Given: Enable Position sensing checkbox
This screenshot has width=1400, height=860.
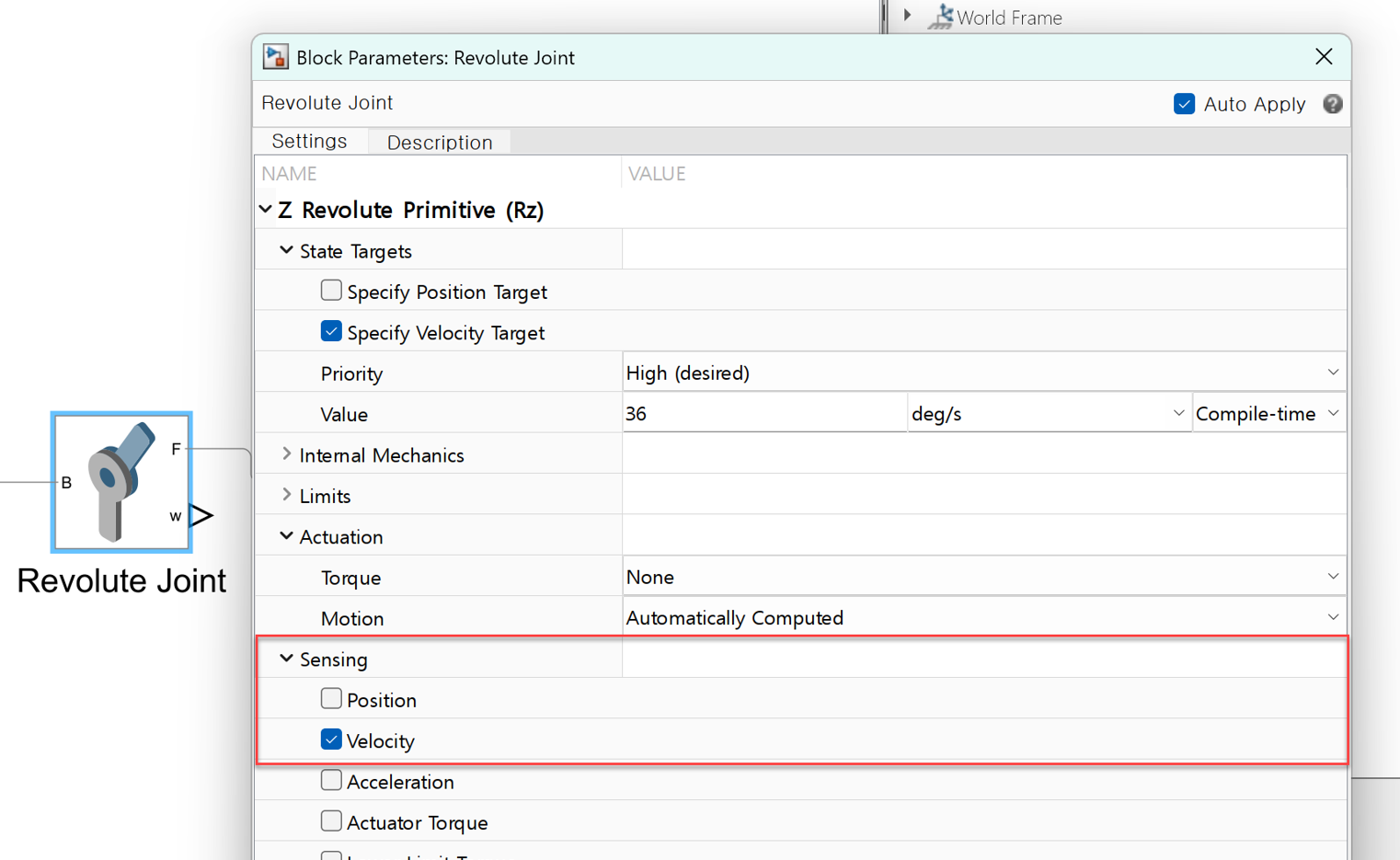Looking at the screenshot, I should pos(331,699).
